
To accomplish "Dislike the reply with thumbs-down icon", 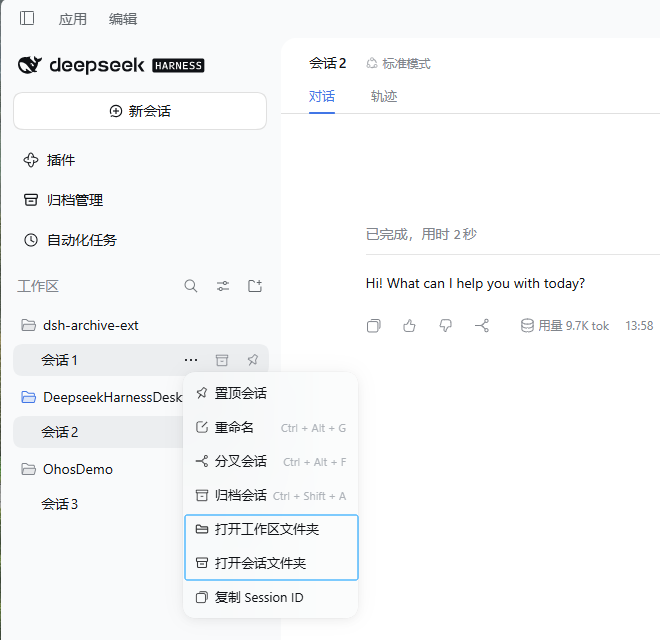I will coord(445,325).
